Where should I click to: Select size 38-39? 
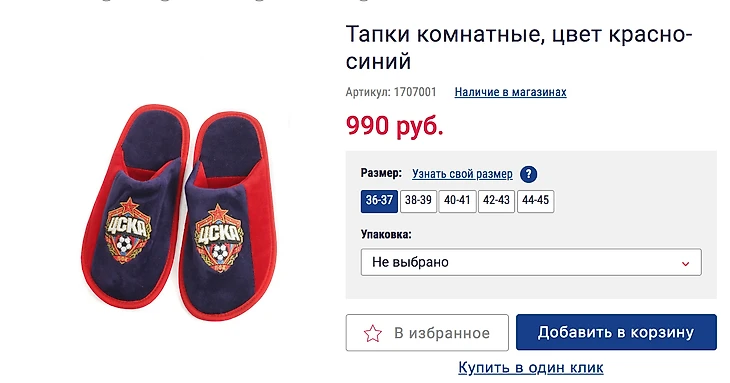tap(418, 201)
